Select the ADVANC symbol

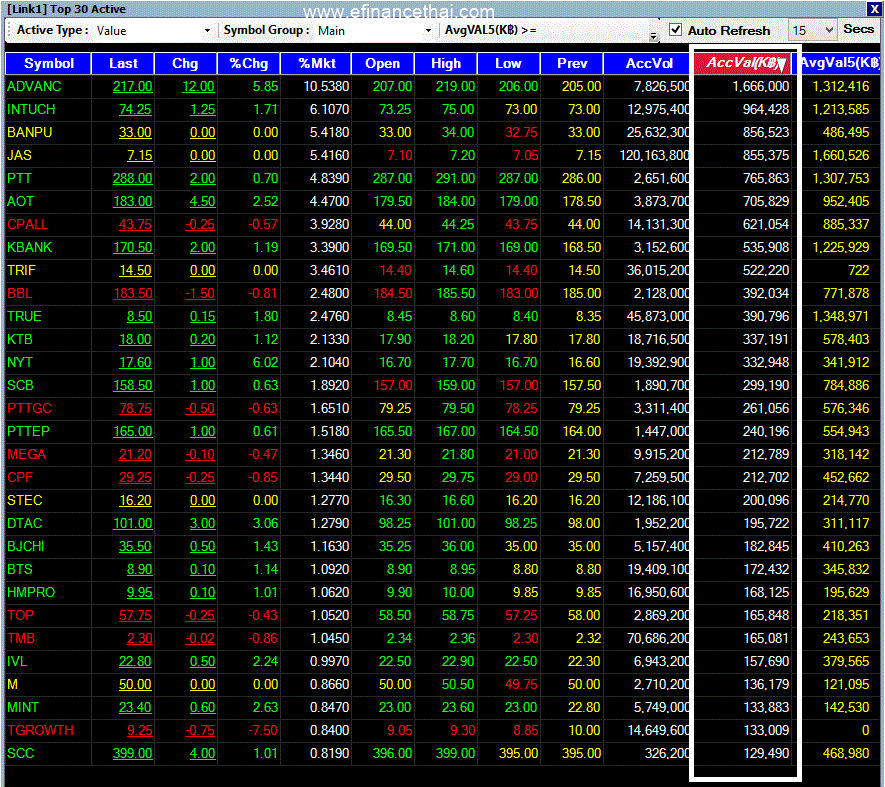pos(34,86)
